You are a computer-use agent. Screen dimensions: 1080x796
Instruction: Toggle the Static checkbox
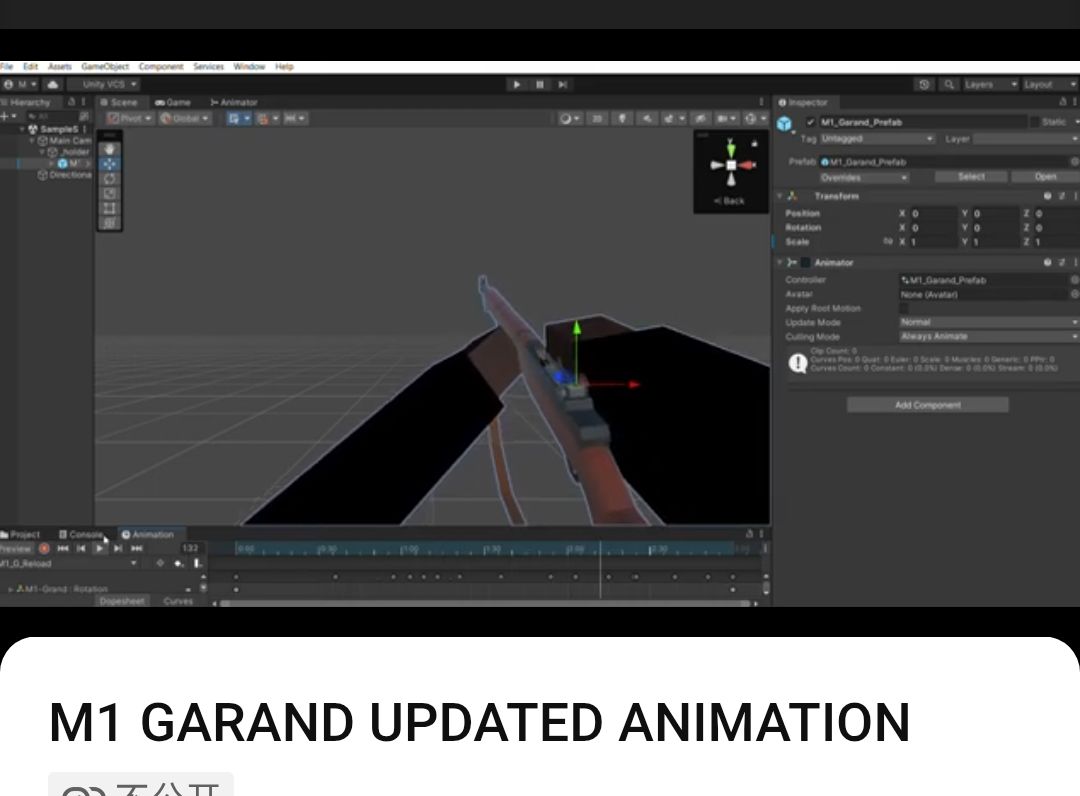(1034, 122)
